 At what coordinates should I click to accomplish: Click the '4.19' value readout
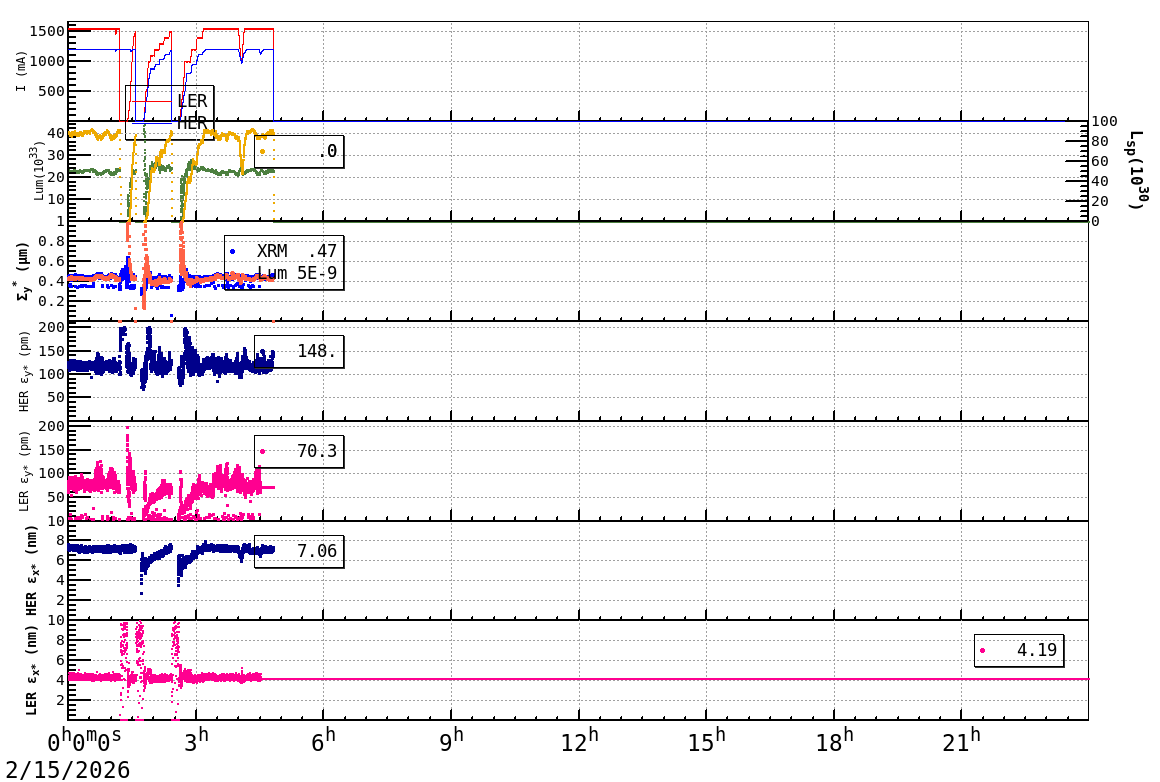1036,650
